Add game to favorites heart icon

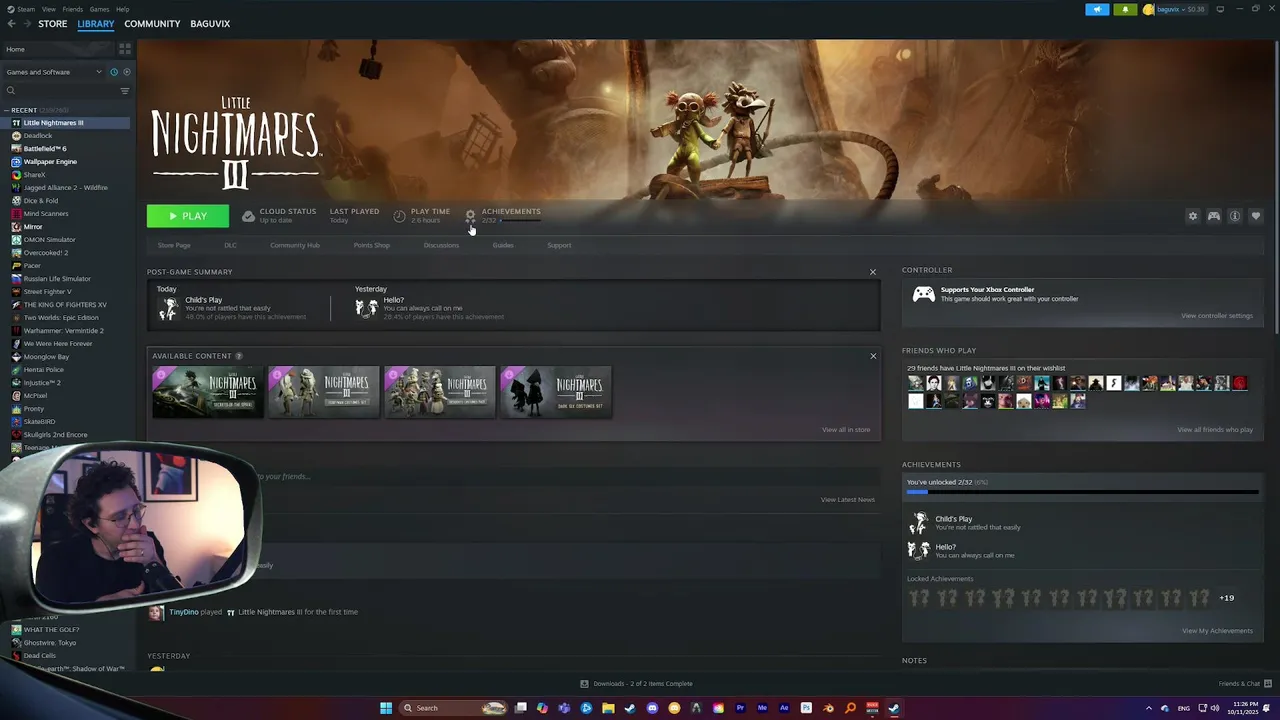tap(1256, 216)
